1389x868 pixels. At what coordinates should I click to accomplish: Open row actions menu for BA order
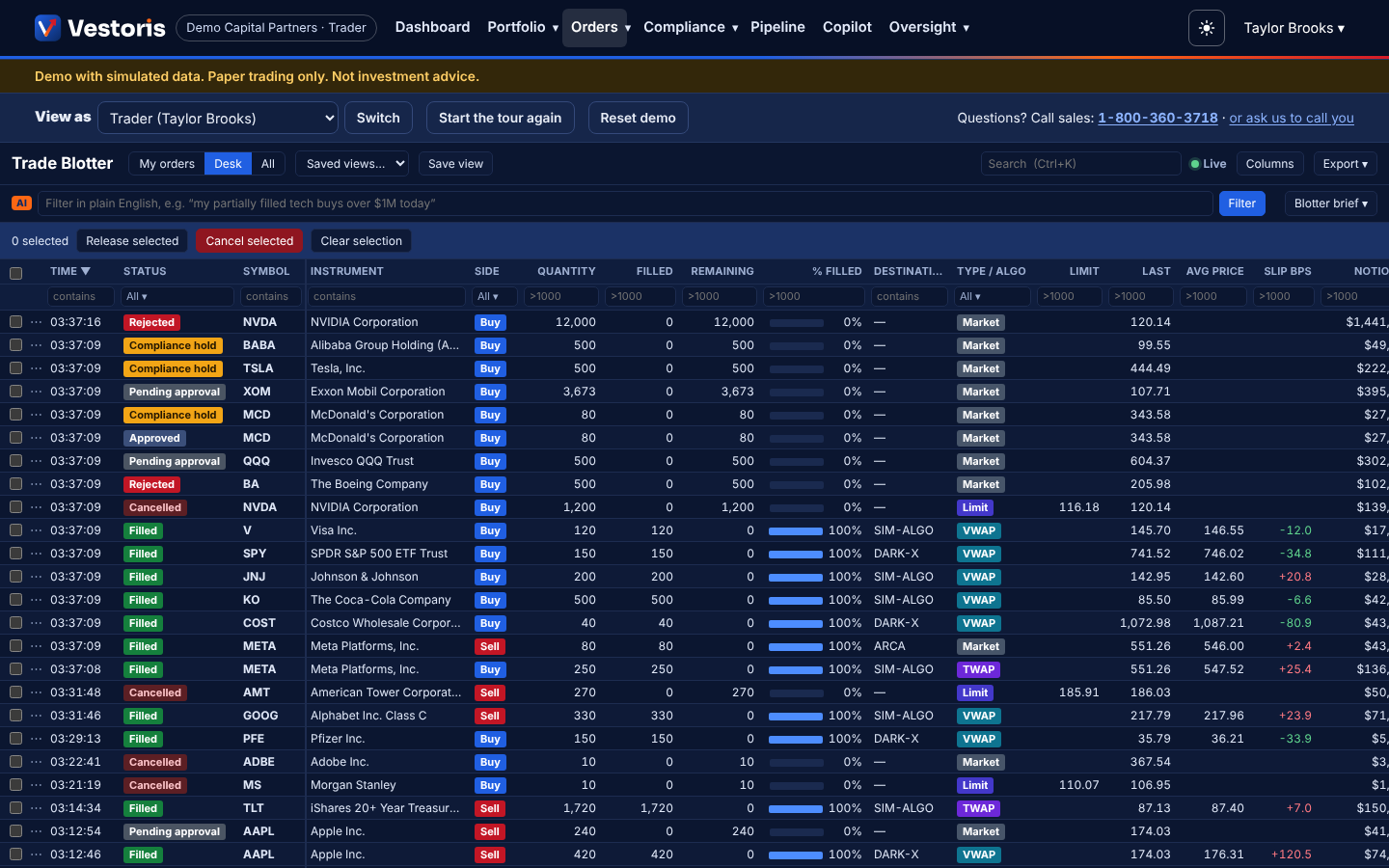[37, 484]
